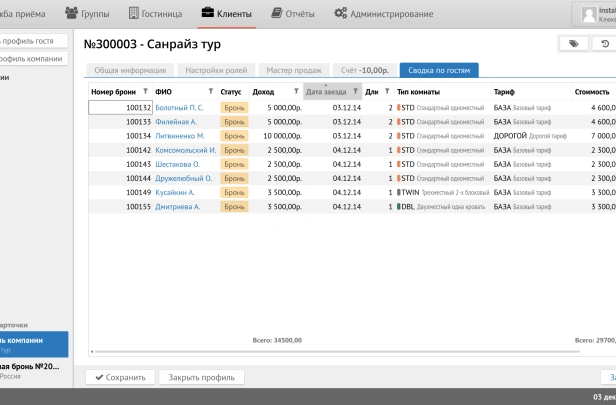616x405 pixels.
Task: Open filter for Дата заезда column
Action: coord(355,92)
